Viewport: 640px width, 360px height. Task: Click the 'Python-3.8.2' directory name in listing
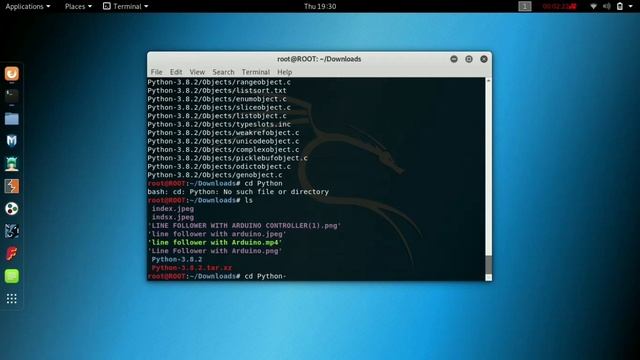pyautogui.click(x=177, y=260)
